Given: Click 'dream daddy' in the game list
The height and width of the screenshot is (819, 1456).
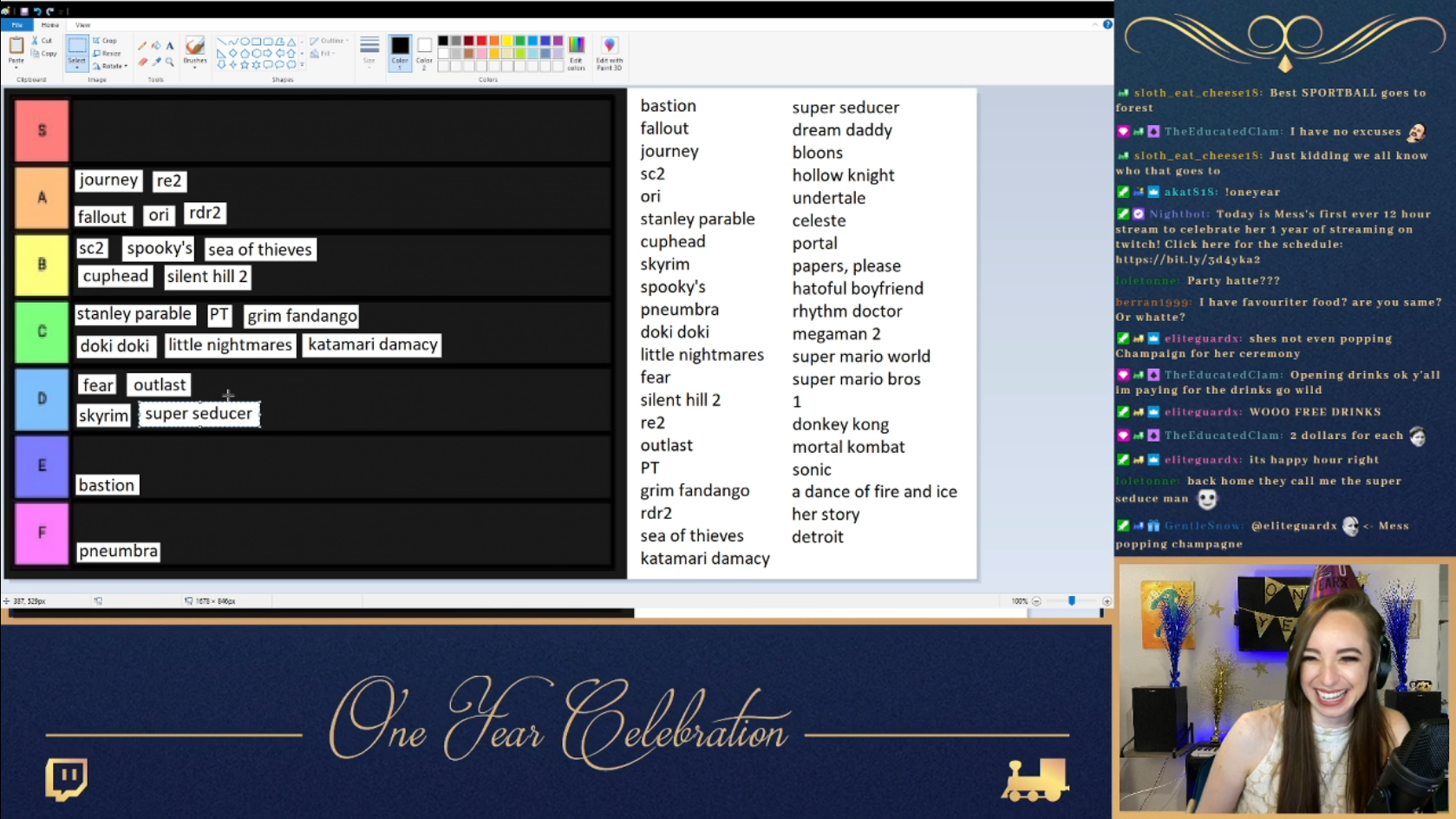Looking at the screenshot, I should [842, 130].
